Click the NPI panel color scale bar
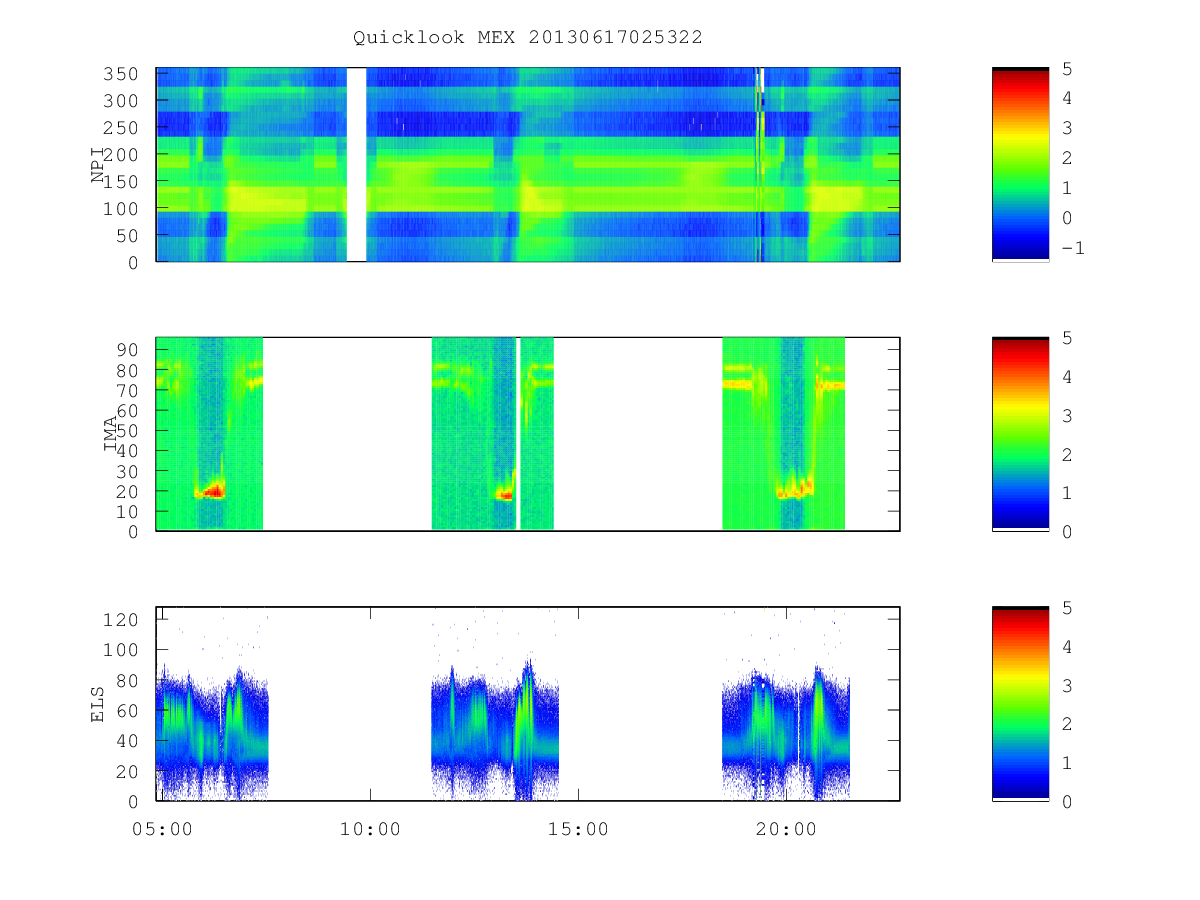 pos(1020,164)
